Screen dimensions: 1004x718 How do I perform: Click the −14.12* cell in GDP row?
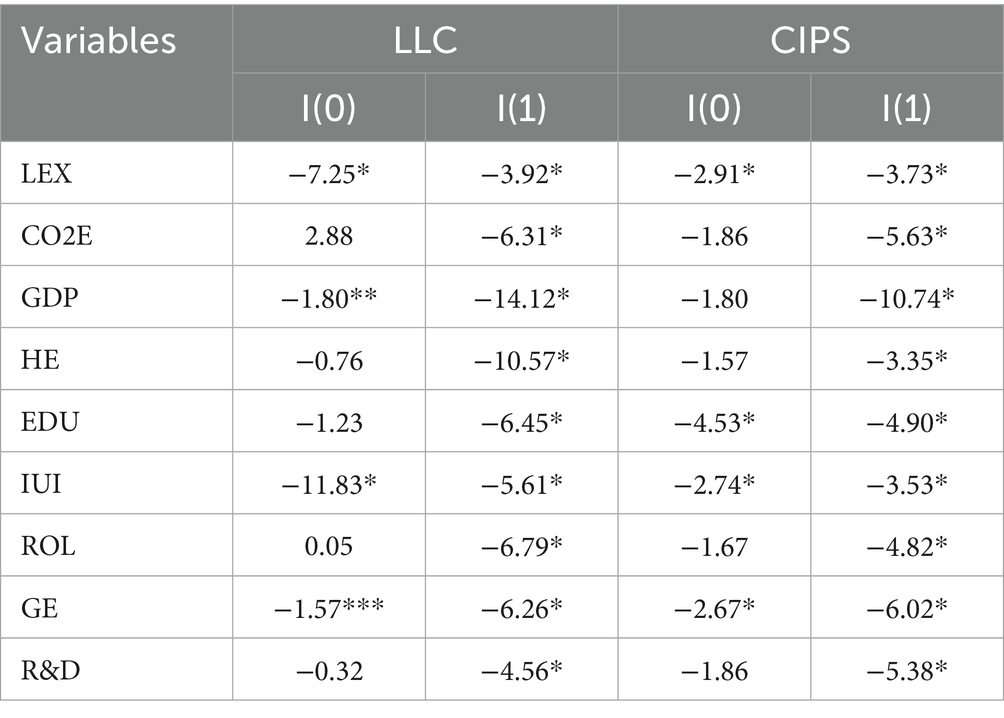click(521, 298)
